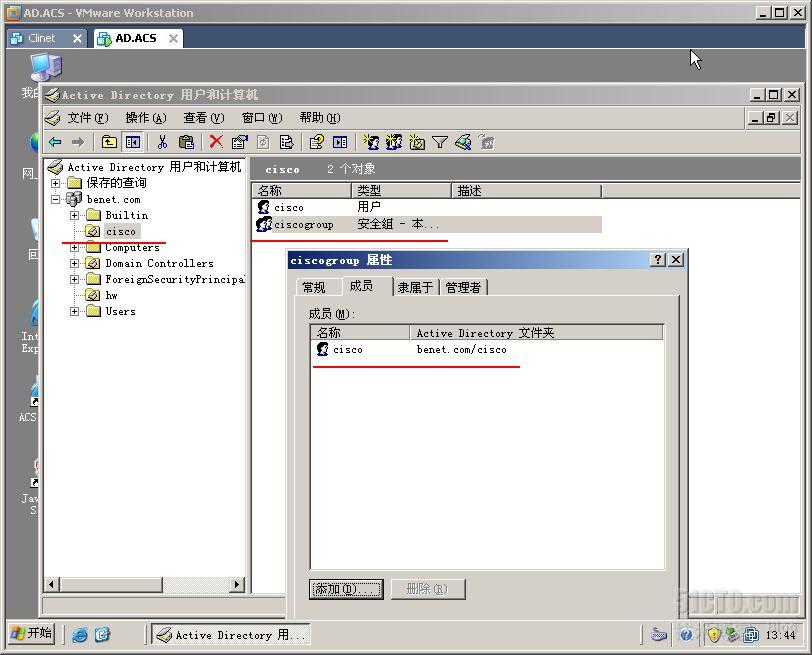Click the Copy/Paste clipboard icon
Viewport: 812px width, 655px height.
tap(186, 142)
